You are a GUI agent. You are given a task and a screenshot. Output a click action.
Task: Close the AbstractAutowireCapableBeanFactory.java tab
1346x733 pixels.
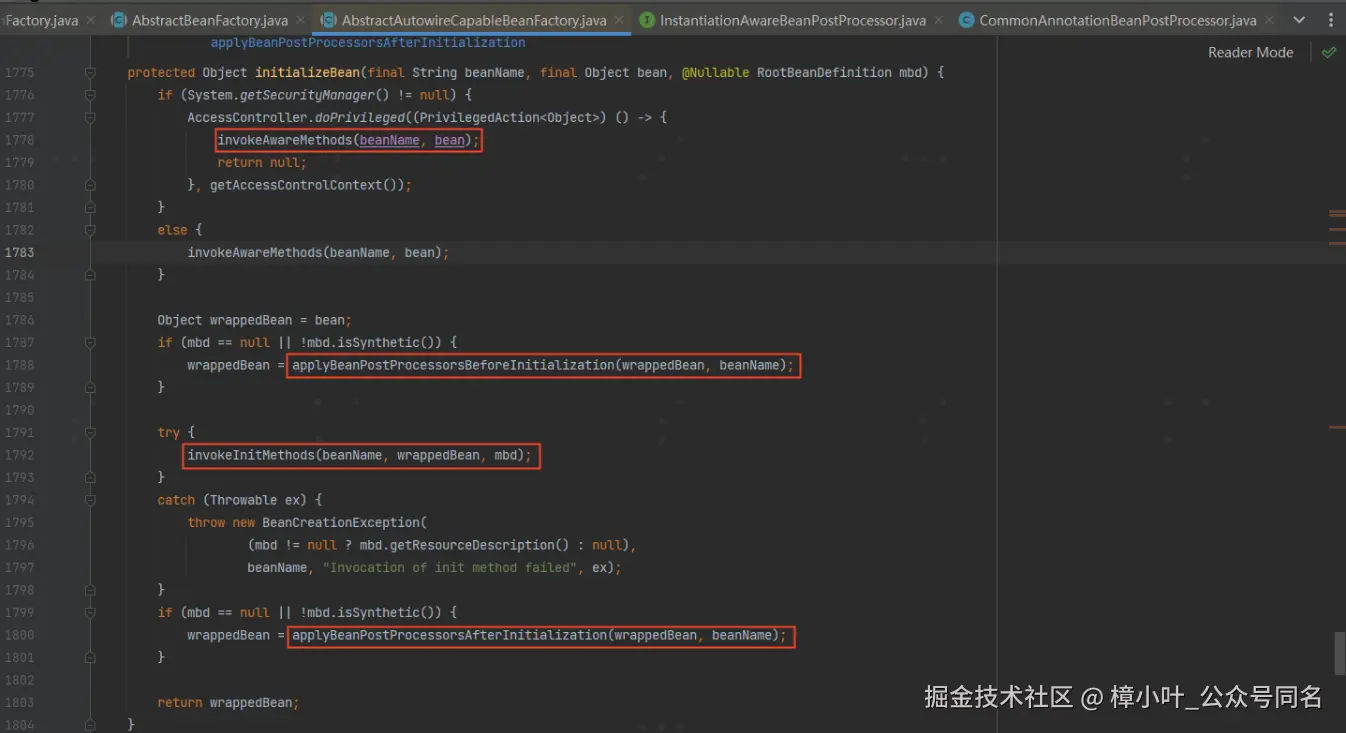point(619,20)
